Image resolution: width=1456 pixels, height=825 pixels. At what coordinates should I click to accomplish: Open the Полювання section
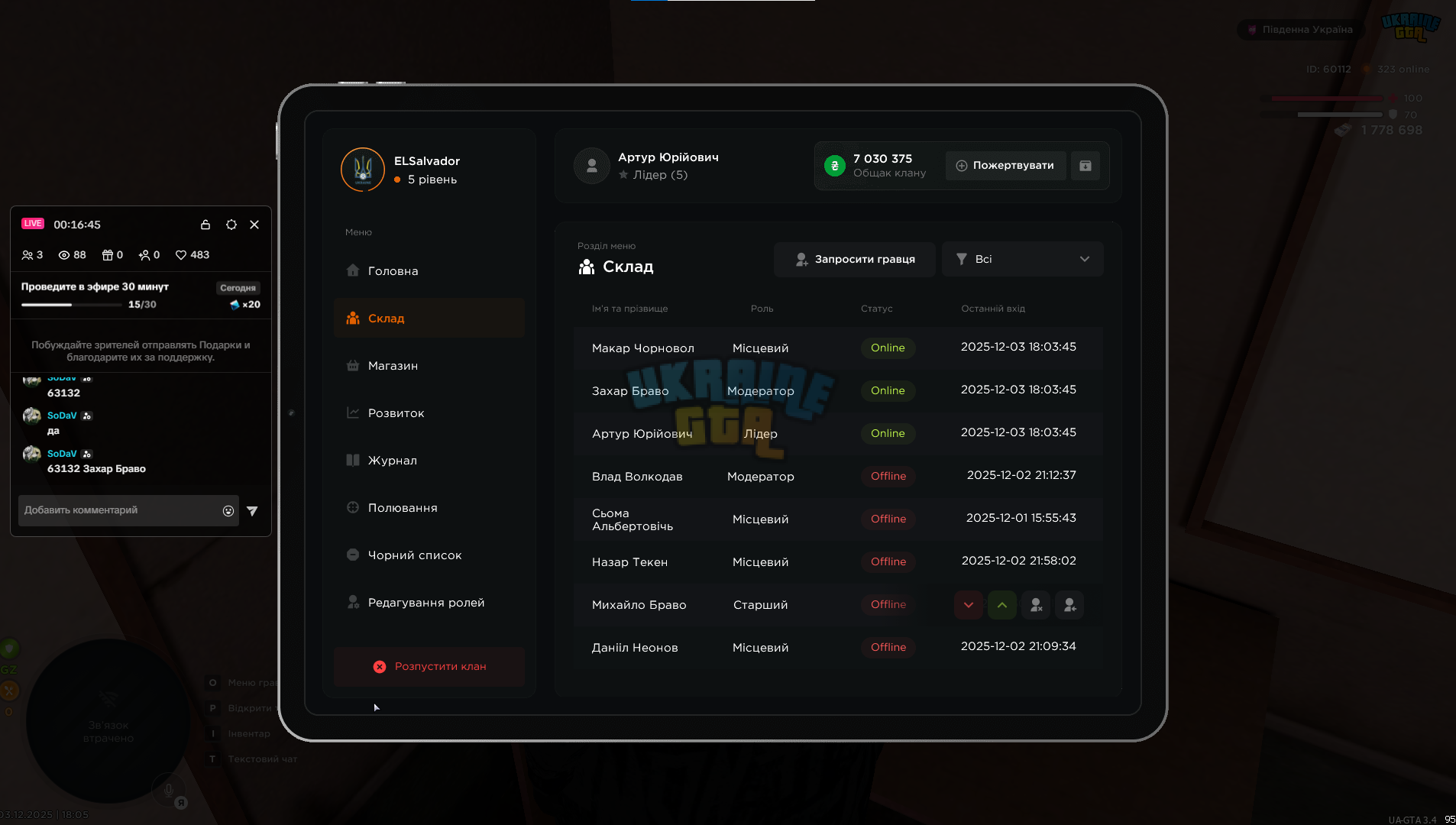[429, 508]
